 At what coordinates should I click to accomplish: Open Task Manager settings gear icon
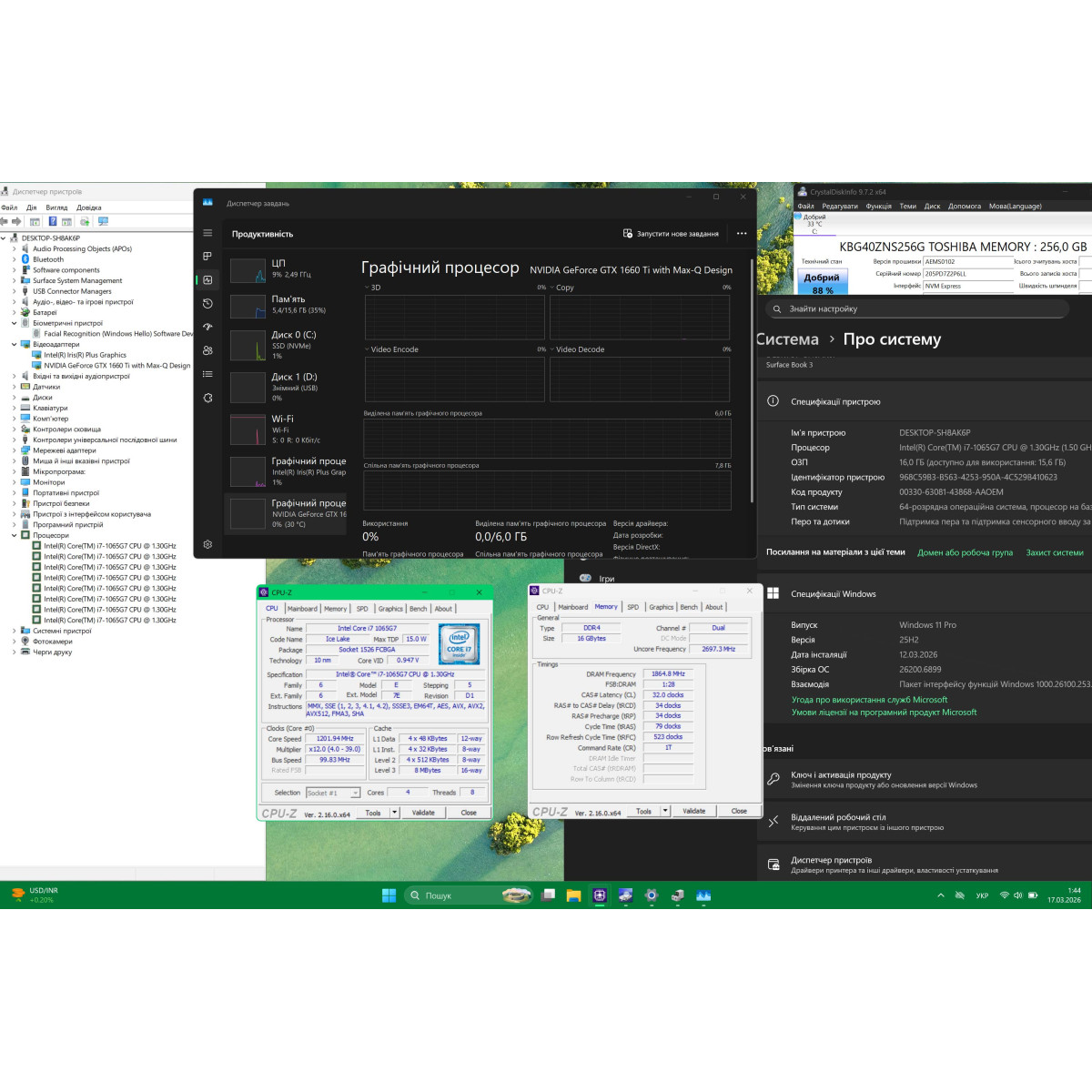pos(207,544)
